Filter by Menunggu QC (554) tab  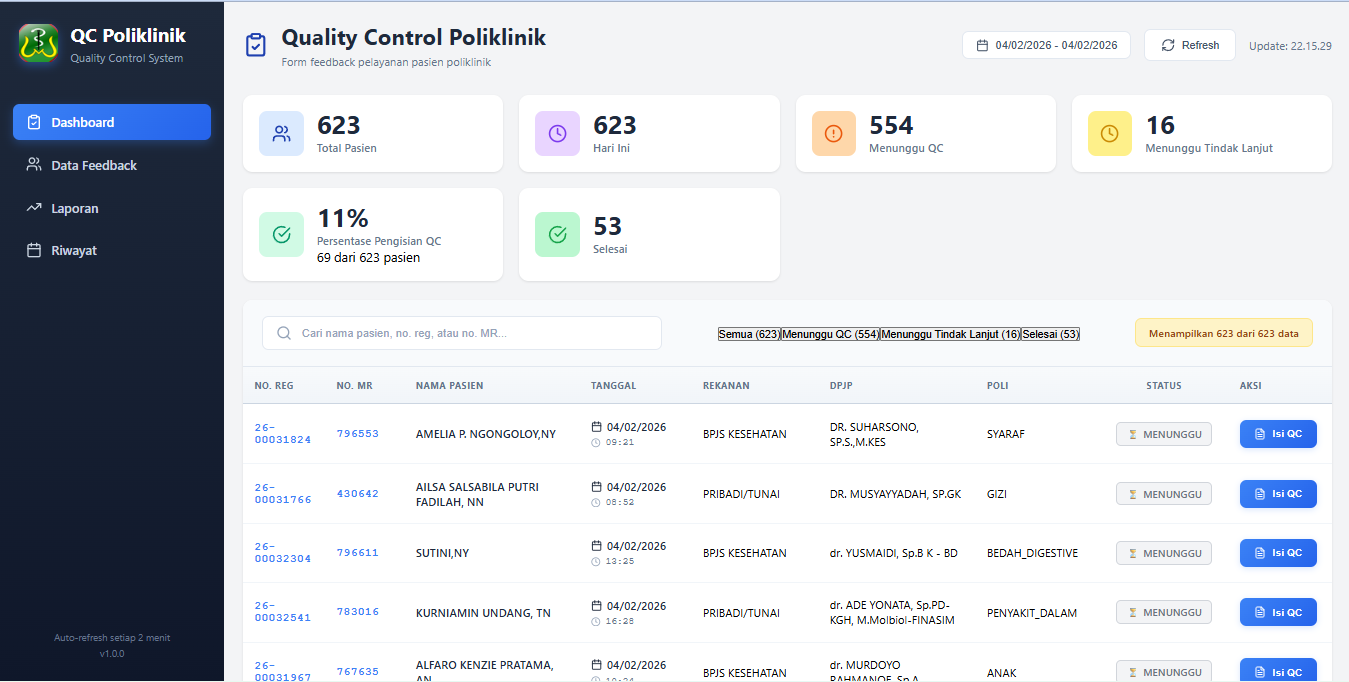tap(830, 334)
